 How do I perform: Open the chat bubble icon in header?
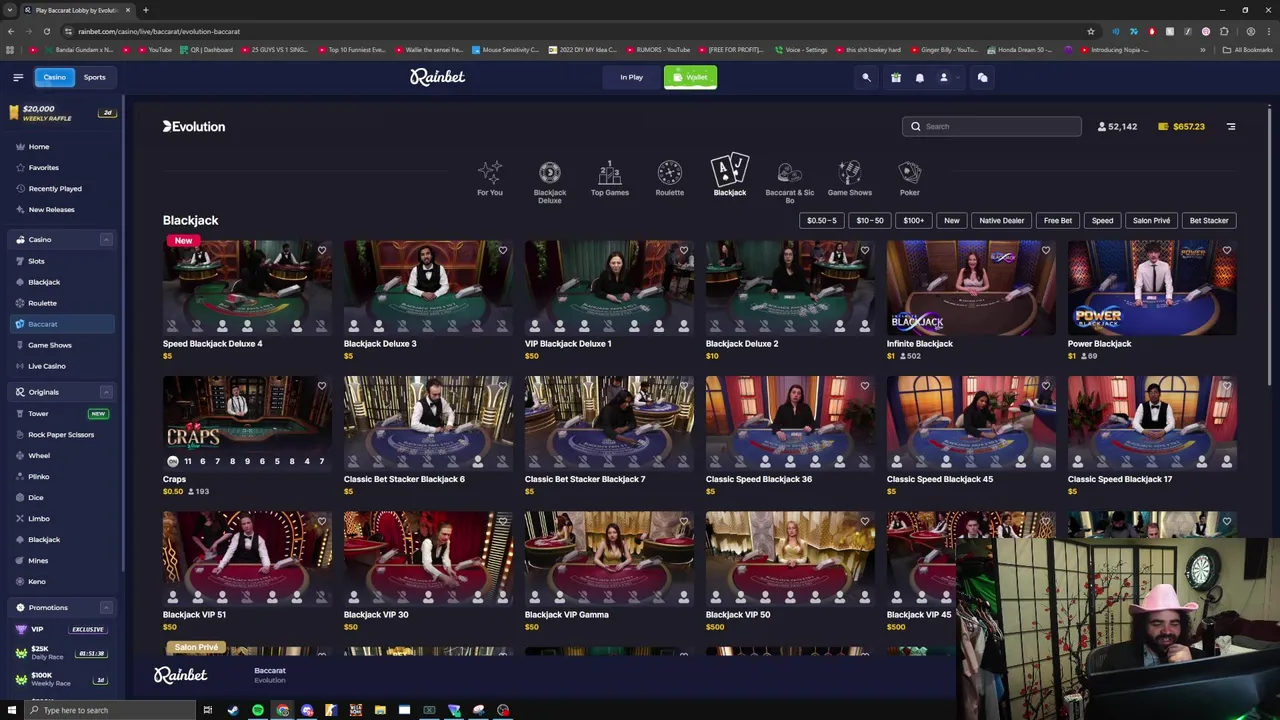(982, 77)
